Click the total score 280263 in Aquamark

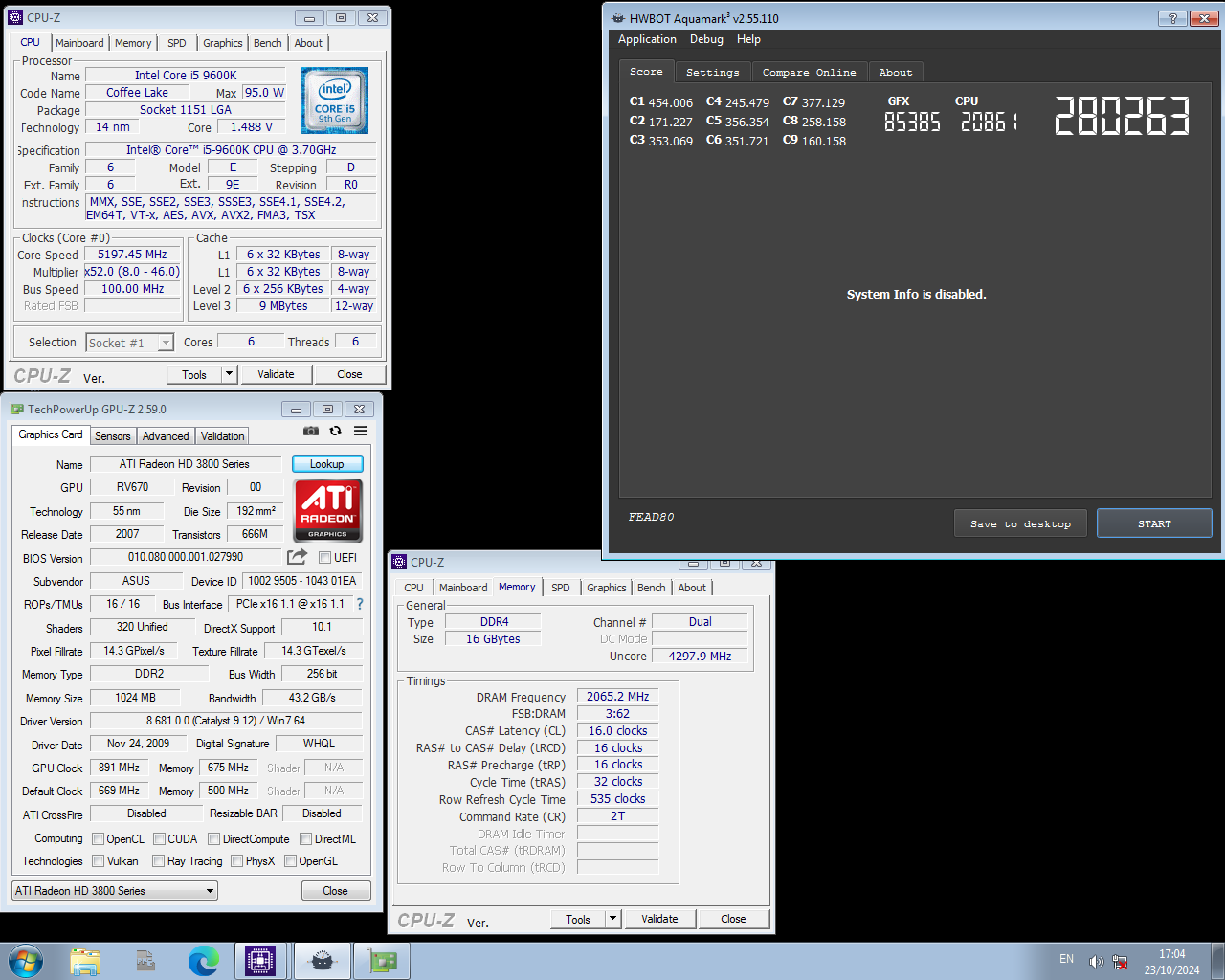click(1122, 116)
